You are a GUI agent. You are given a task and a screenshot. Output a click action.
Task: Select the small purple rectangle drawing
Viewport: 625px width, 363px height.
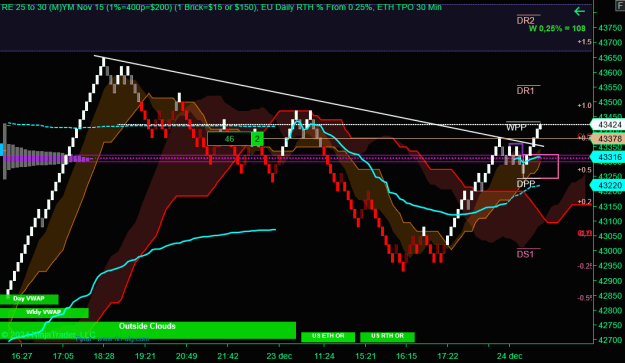click(x=516, y=150)
